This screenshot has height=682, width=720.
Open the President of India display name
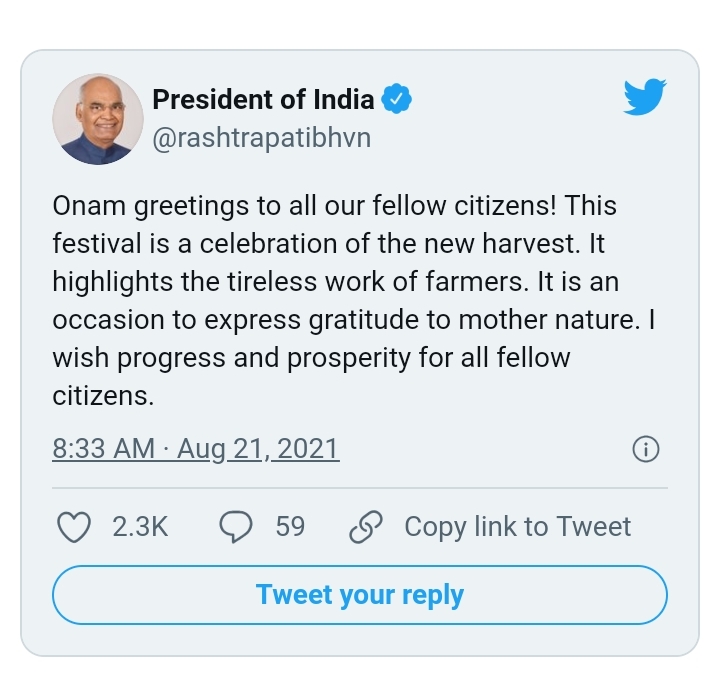(x=263, y=99)
